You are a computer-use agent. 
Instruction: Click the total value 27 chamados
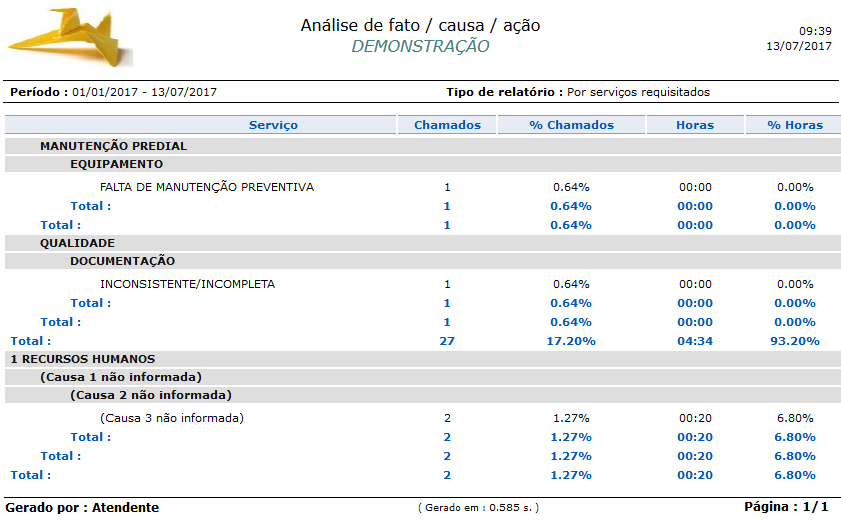click(447, 341)
